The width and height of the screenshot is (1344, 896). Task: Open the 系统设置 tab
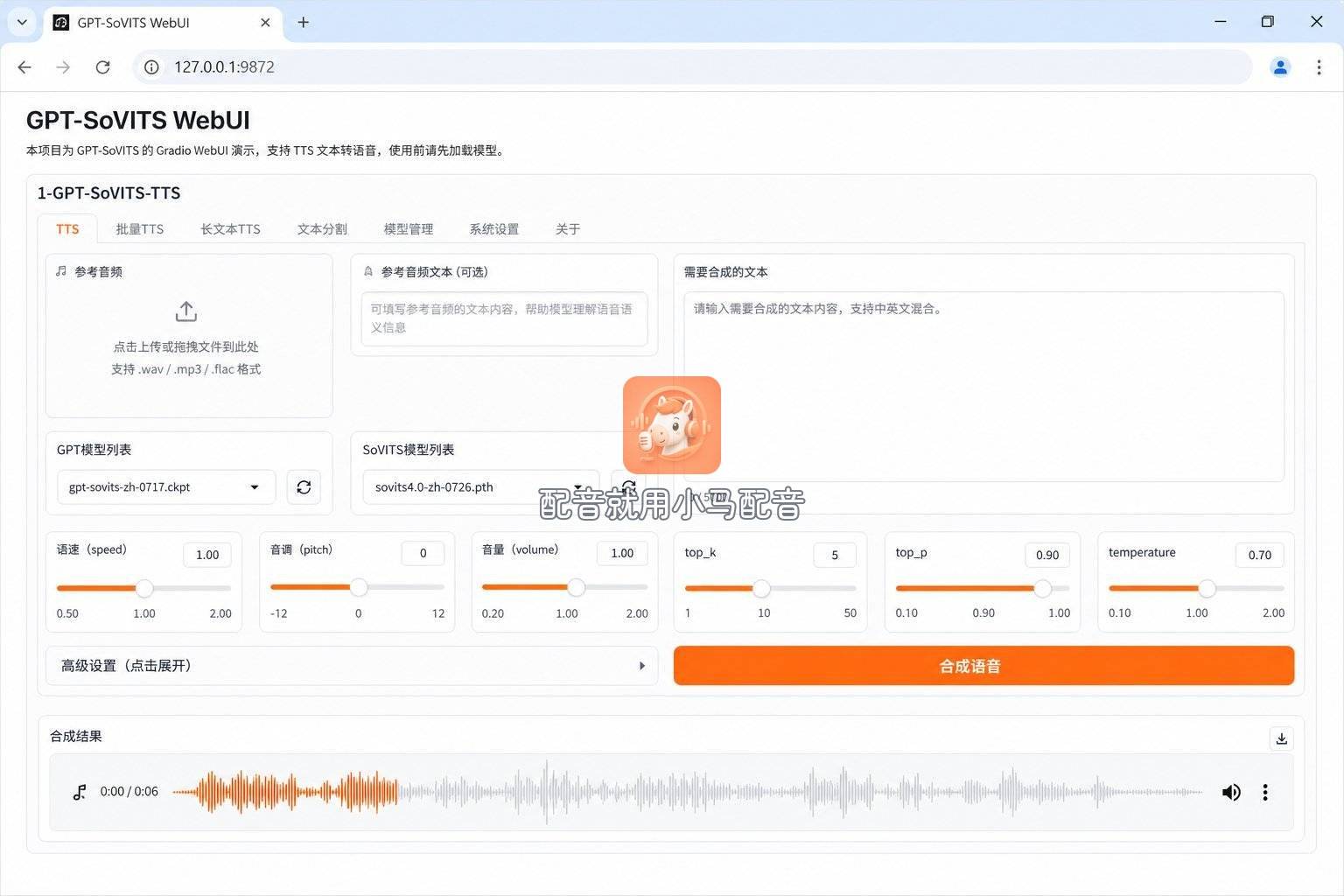(494, 229)
